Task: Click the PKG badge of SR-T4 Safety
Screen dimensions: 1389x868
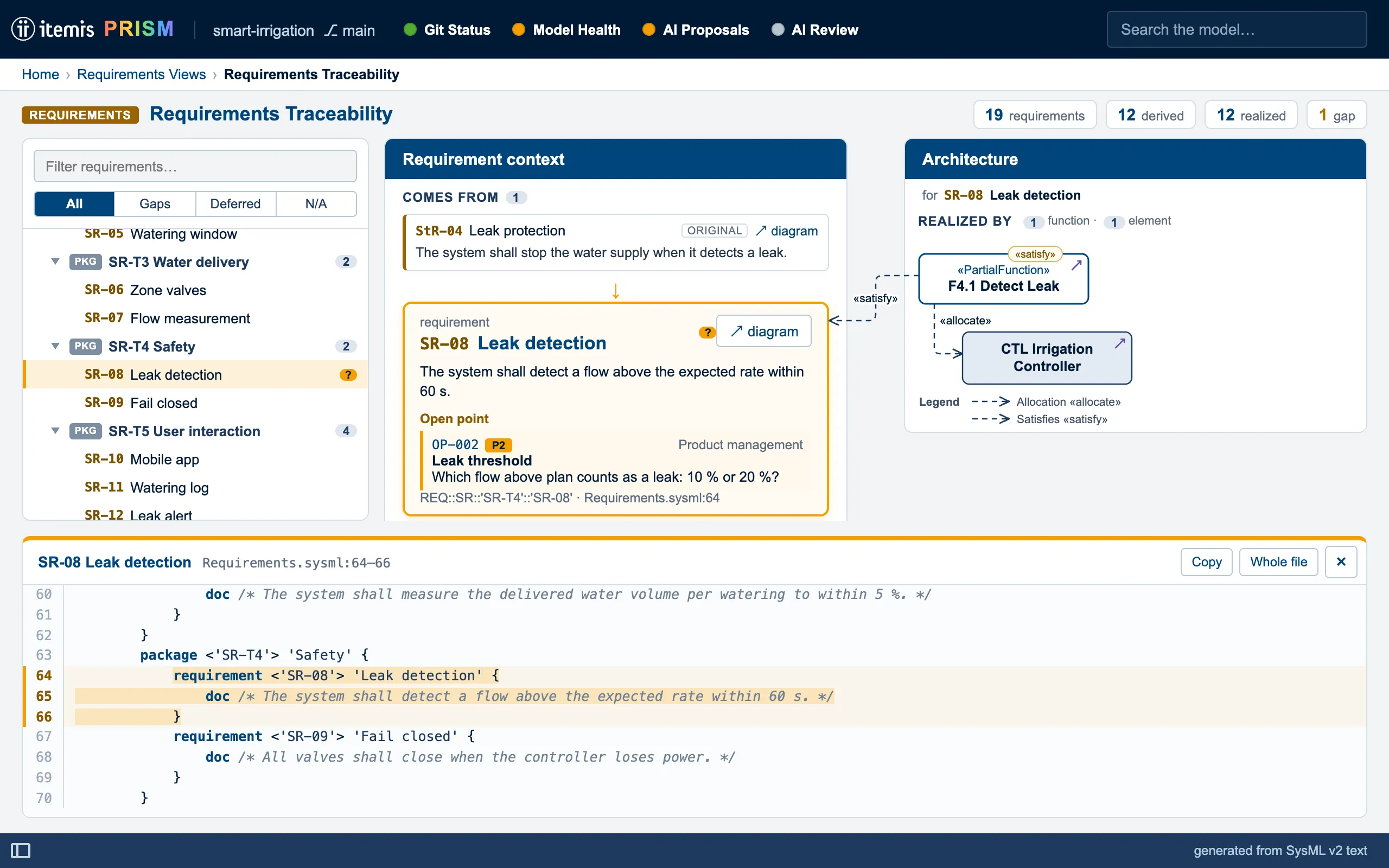Action: point(86,346)
